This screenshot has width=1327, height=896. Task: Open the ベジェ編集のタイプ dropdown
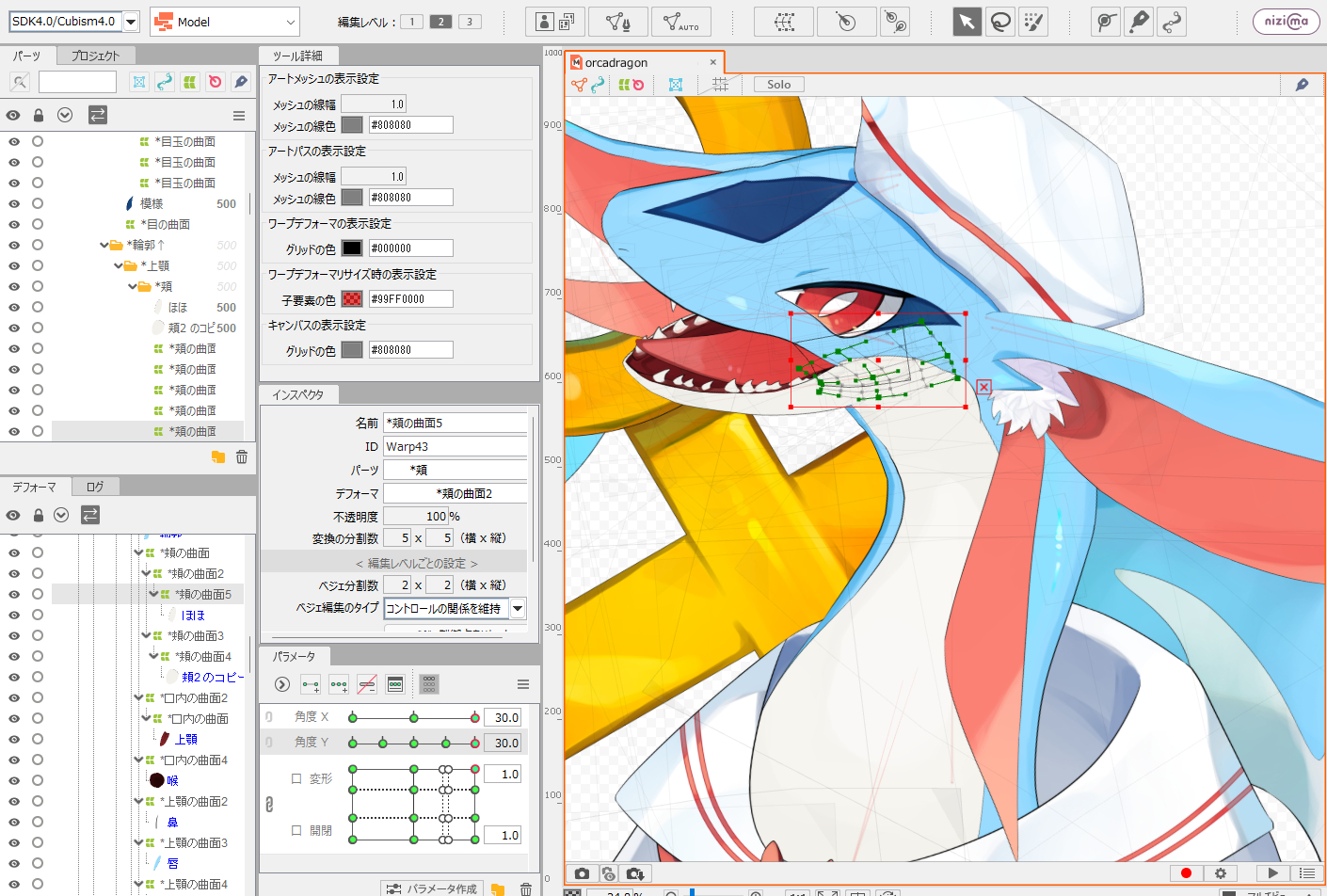pos(518,608)
